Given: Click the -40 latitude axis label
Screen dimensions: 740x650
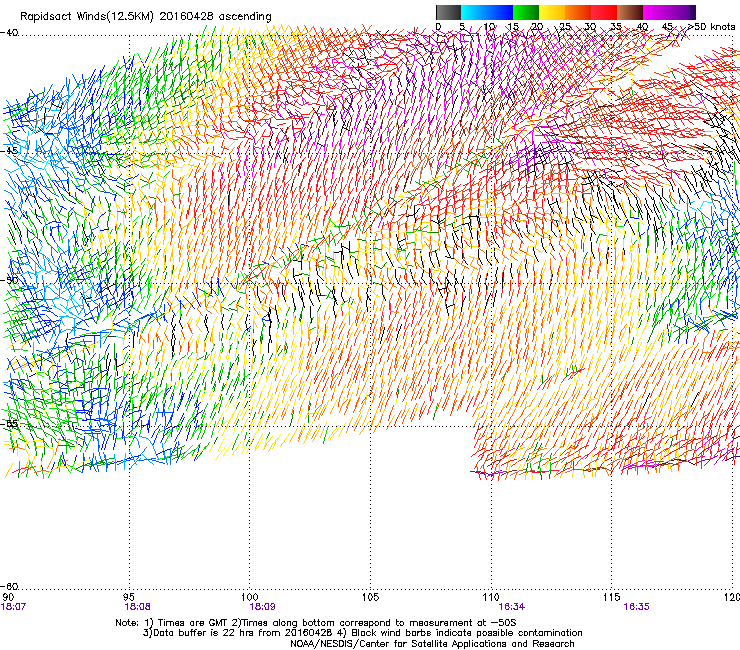Looking at the screenshot, I should pos(9,33).
